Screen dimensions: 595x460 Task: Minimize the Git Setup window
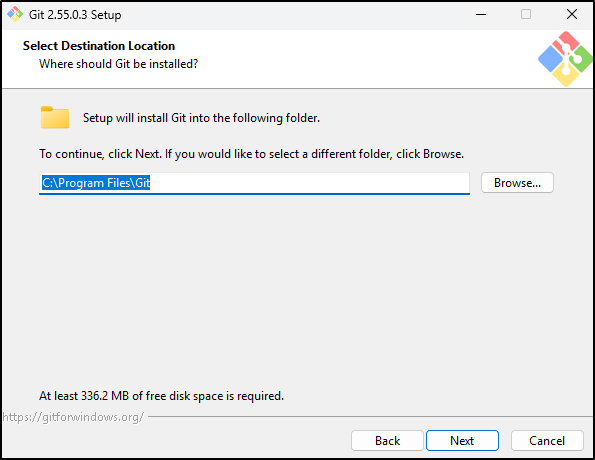coord(481,14)
